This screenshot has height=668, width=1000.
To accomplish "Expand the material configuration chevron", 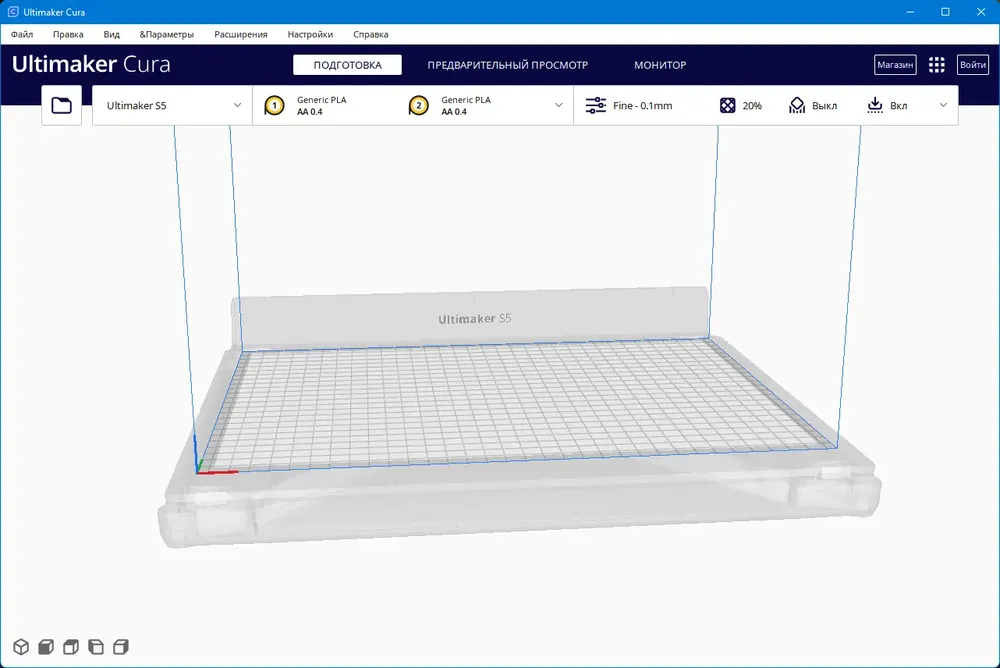I will [x=559, y=105].
